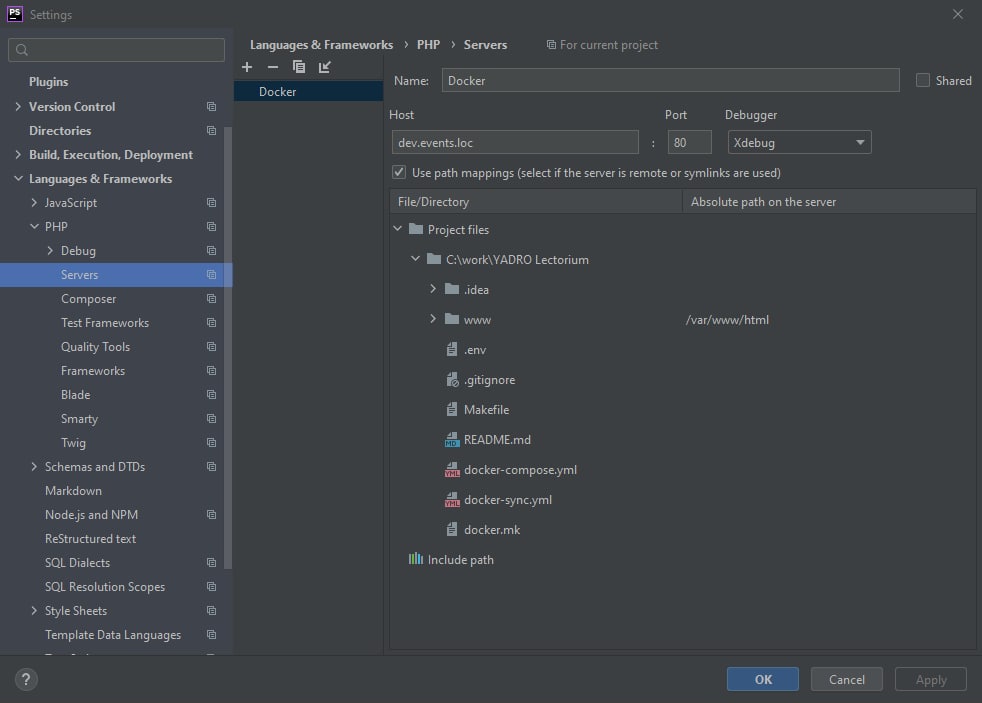The height and width of the screenshot is (703, 982).
Task: Open SQL Resolution Scopes settings
Action: (105, 587)
